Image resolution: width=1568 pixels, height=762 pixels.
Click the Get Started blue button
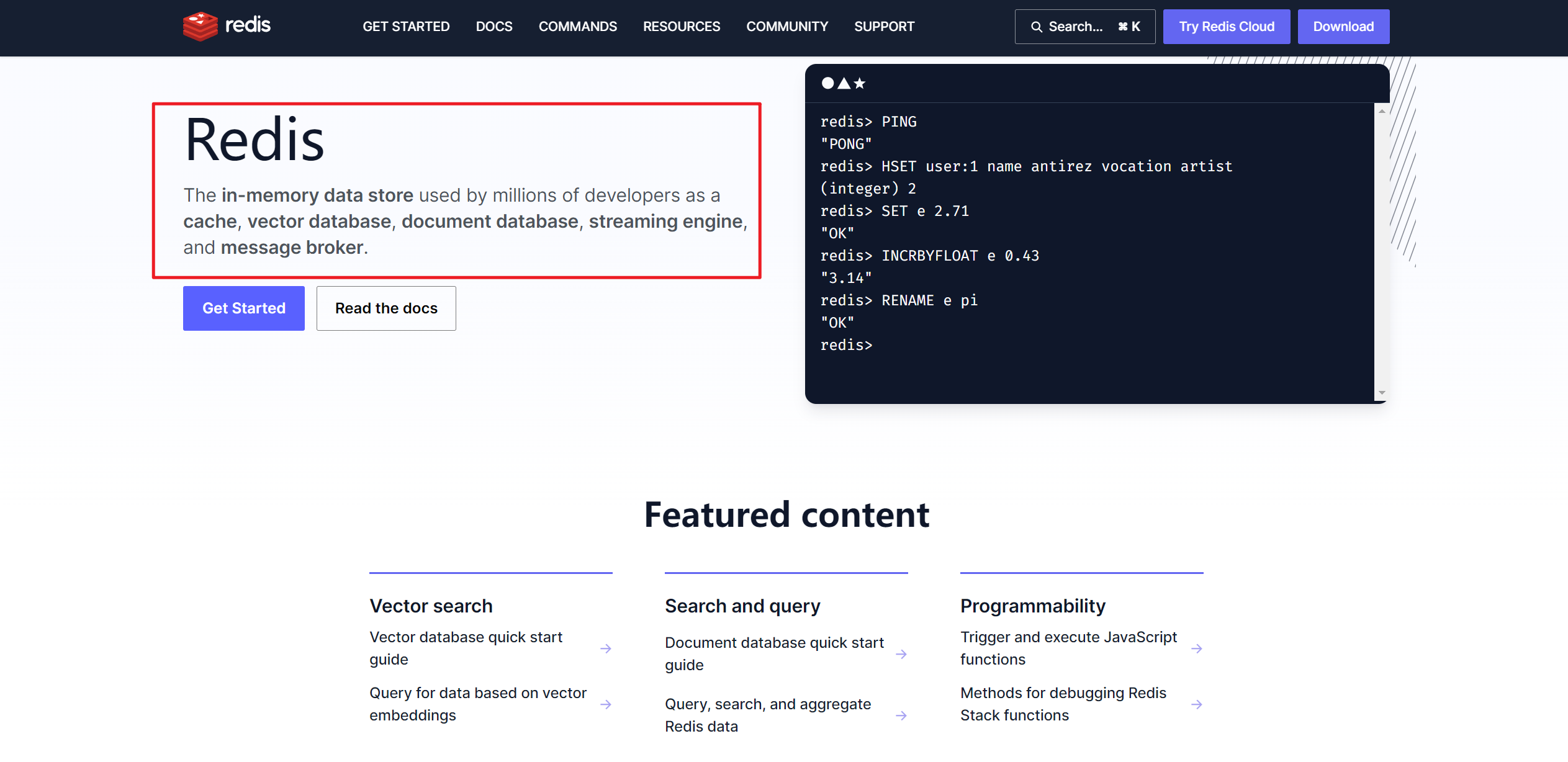(x=243, y=307)
